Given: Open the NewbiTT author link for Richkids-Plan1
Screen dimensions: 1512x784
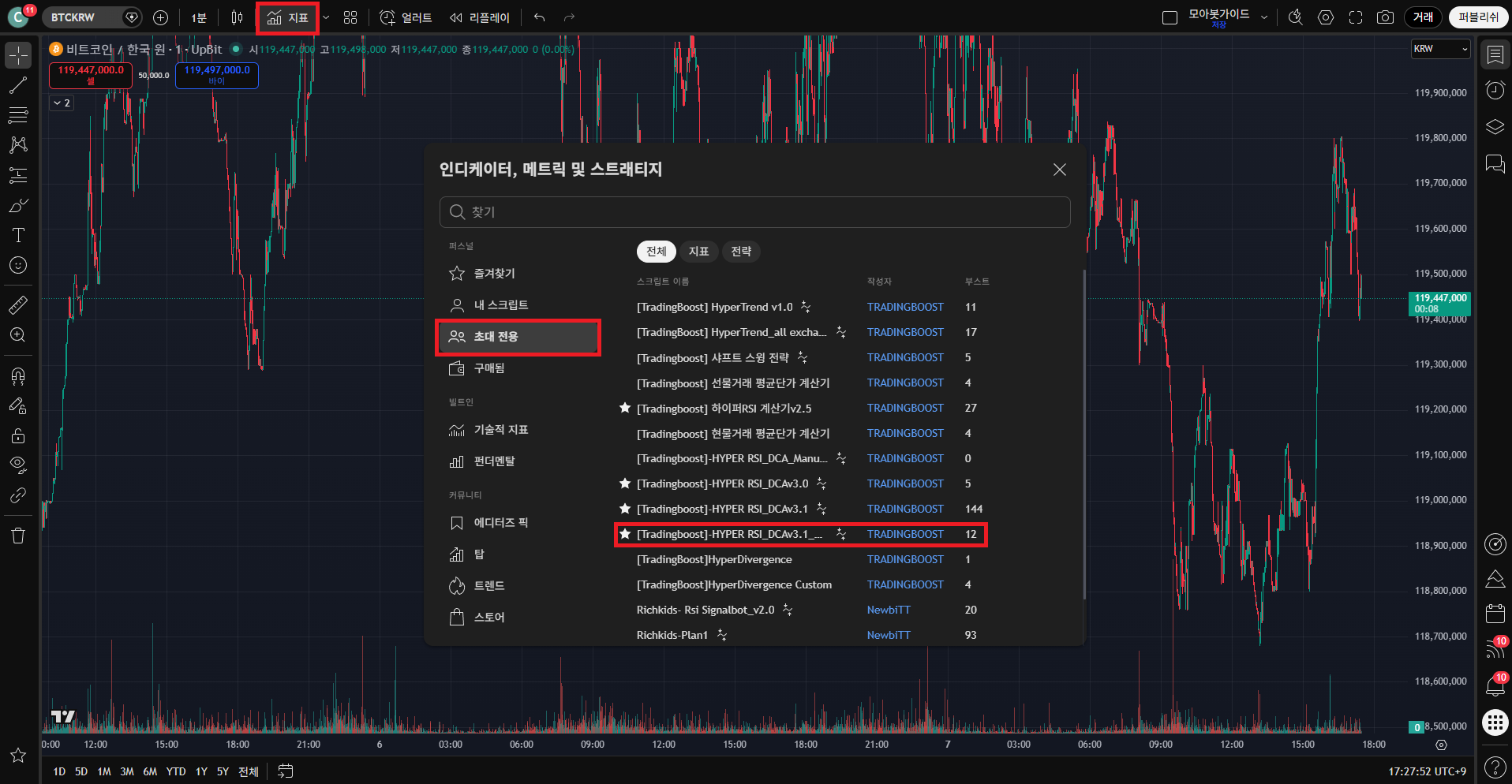Looking at the screenshot, I should (x=889, y=635).
